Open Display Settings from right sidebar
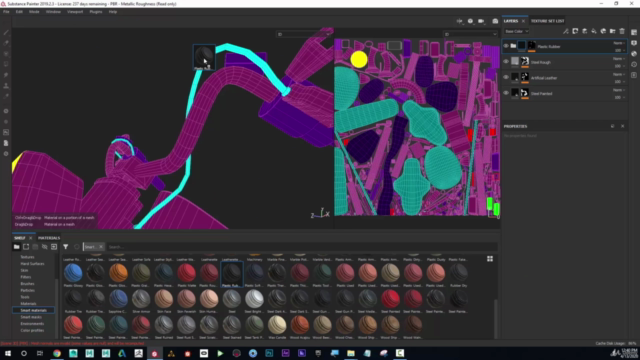Image resolution: width=640 pixels, height=360 pixels. (634, 43)
